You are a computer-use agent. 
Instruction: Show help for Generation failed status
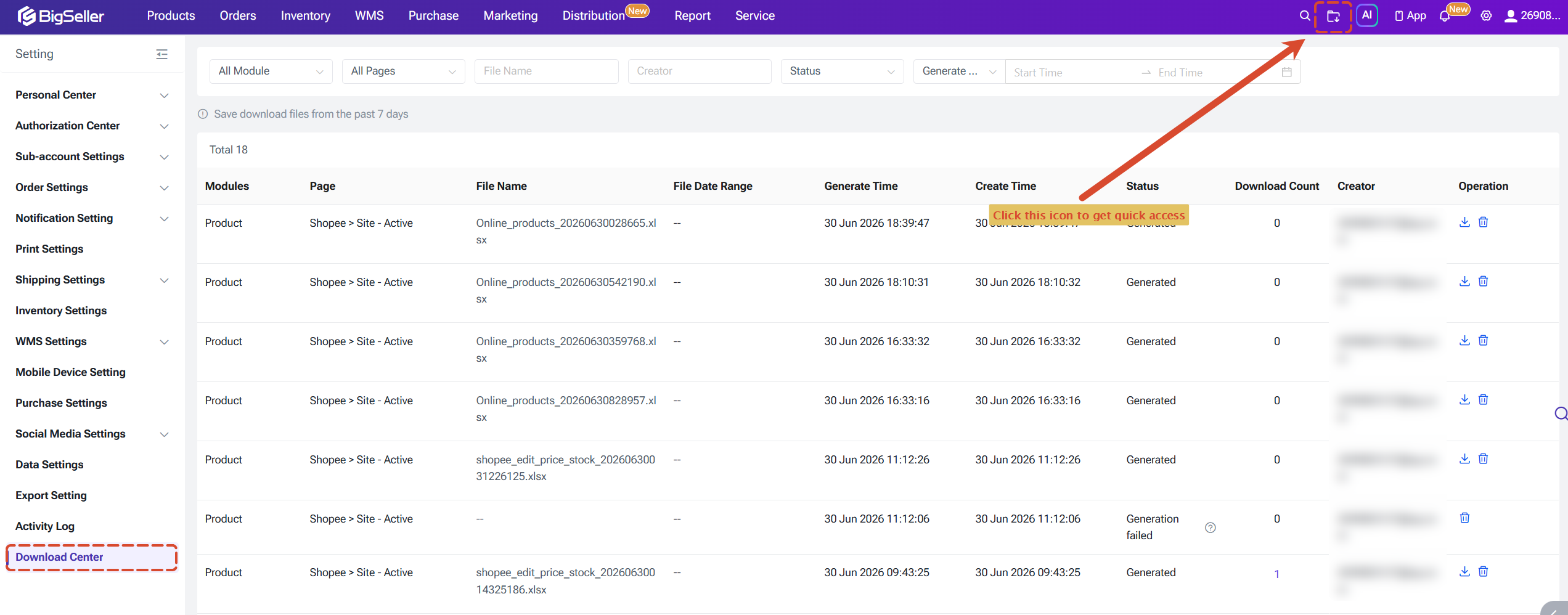1211,527
